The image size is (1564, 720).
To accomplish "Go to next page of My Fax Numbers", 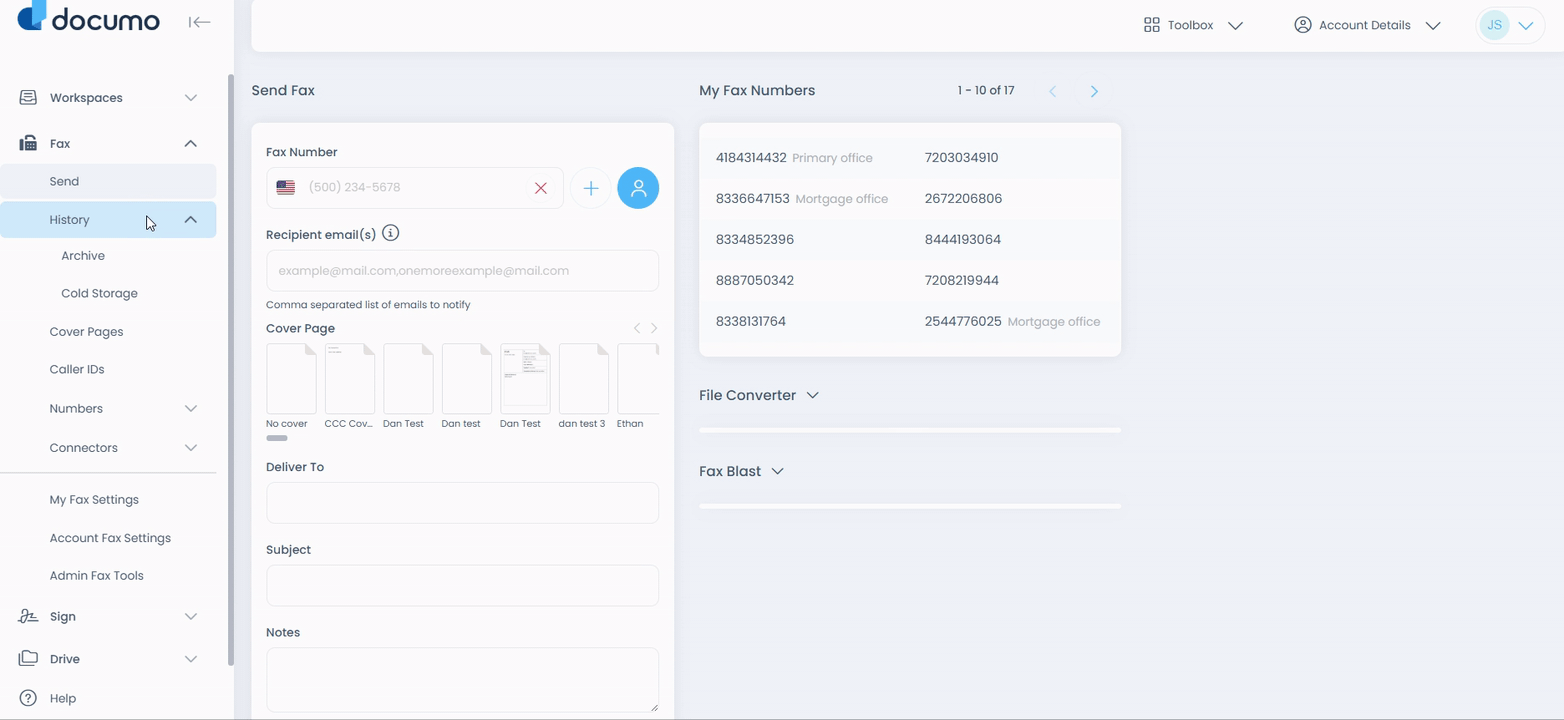I will 1094,91.
